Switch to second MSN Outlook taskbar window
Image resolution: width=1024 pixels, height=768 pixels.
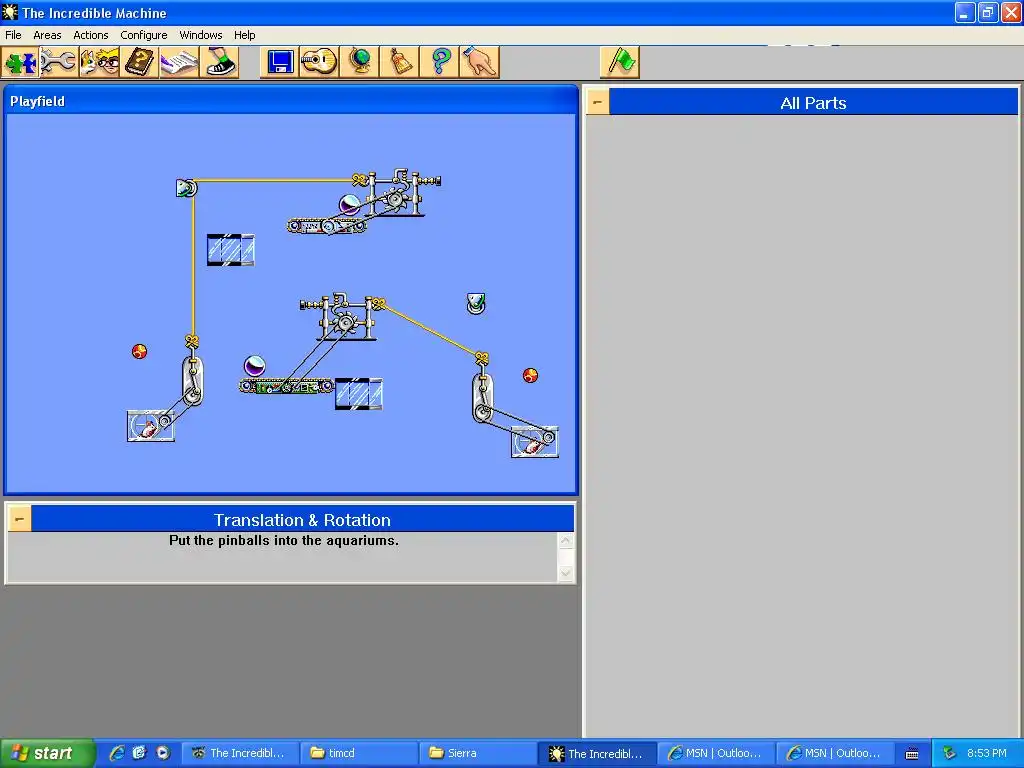click(836, 753)
